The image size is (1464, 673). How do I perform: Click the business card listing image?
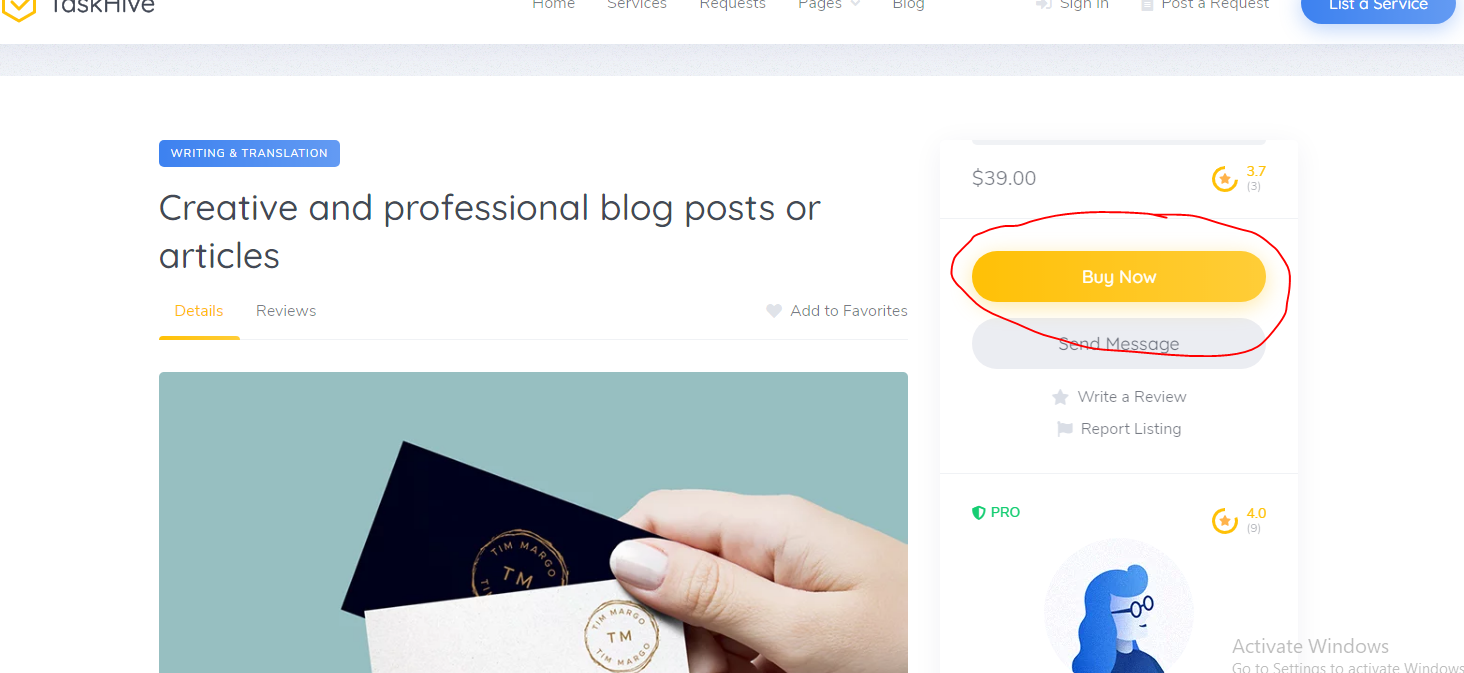(x=533, y=522)
